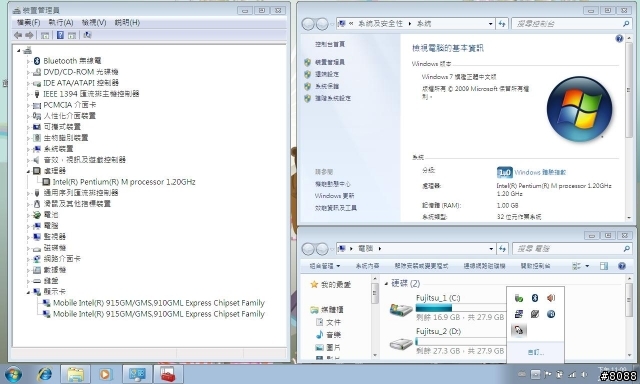
Task: Click Device Manager's back arrow toolbar icon
Action: [18, 36]
